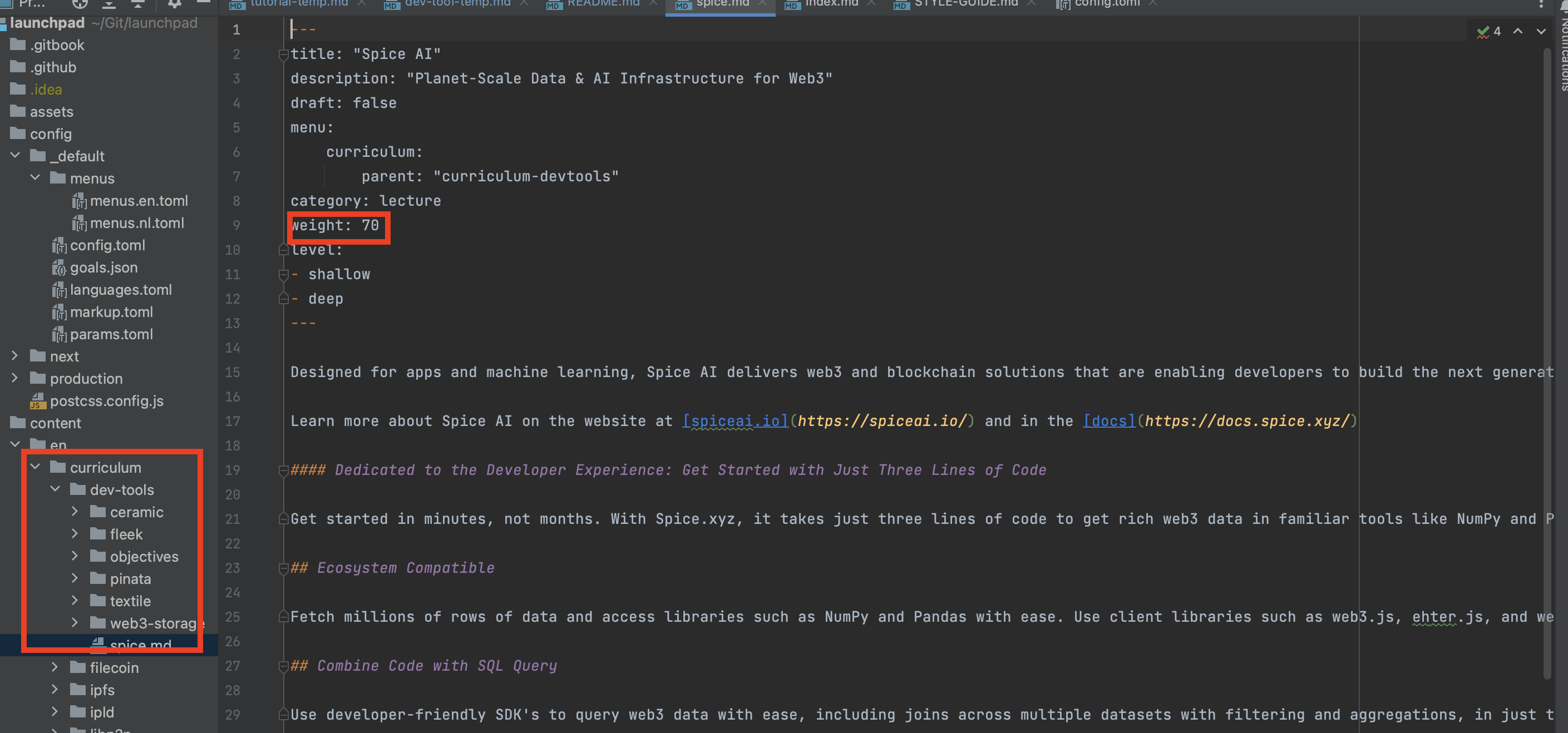Fold the level block at line 10
Screen dimensions: 1568x733
click(x=283, y=249)
